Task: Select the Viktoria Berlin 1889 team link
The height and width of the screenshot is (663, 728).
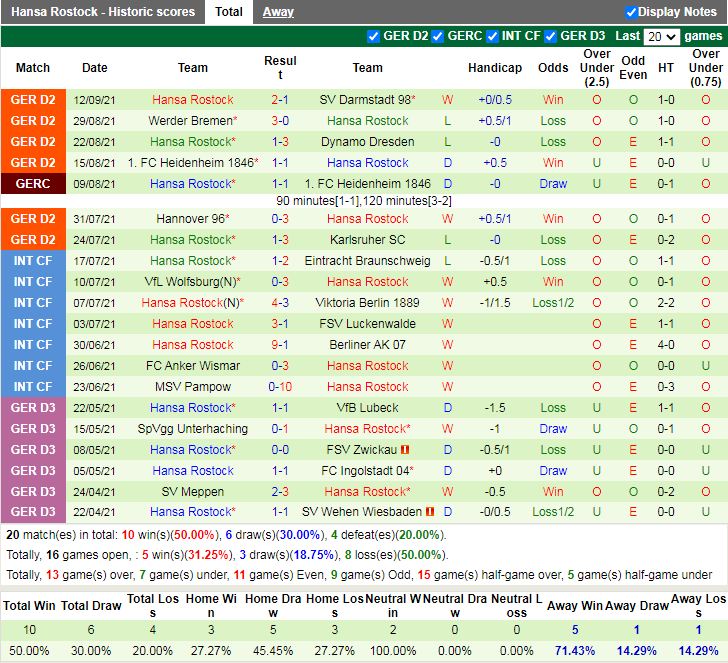Action: pyautogui.click(x=367, y=303)
